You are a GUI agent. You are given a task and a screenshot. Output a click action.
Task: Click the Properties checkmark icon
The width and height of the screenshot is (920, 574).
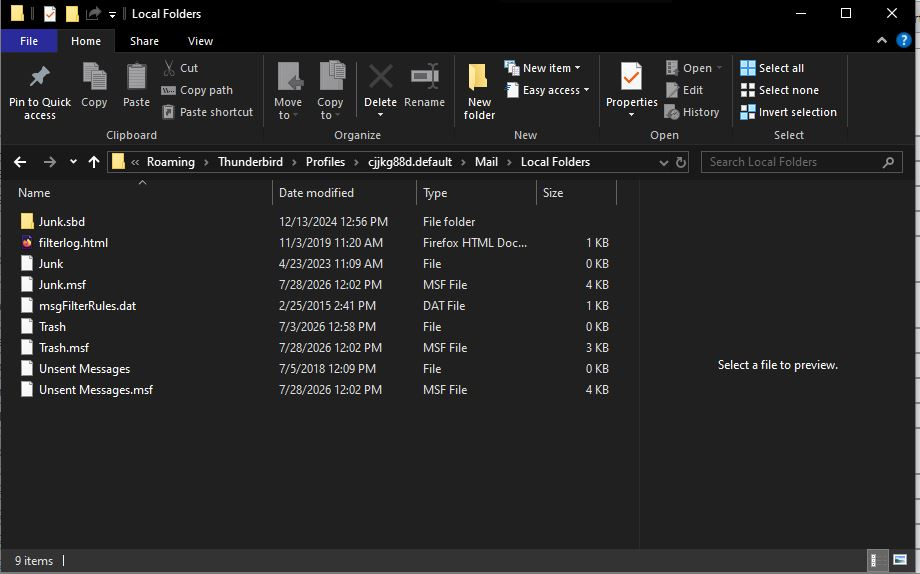631,77
